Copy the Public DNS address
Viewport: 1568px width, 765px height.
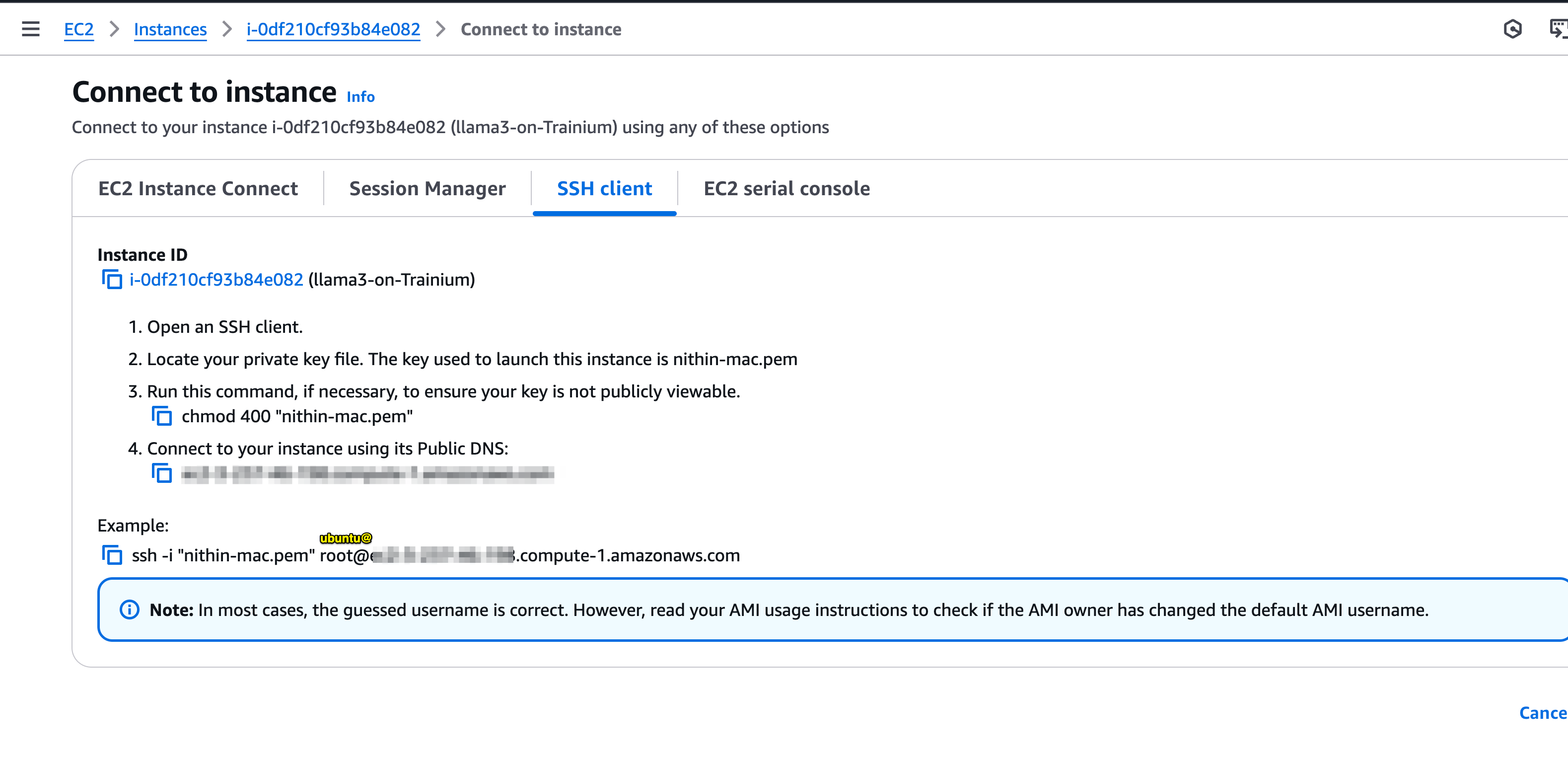162,473
